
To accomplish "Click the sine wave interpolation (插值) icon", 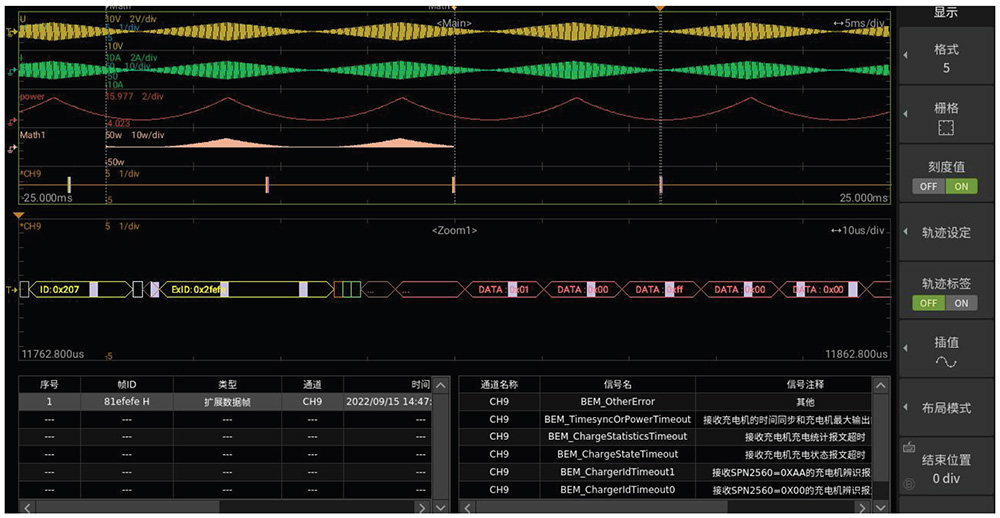I will click(946, 361).
